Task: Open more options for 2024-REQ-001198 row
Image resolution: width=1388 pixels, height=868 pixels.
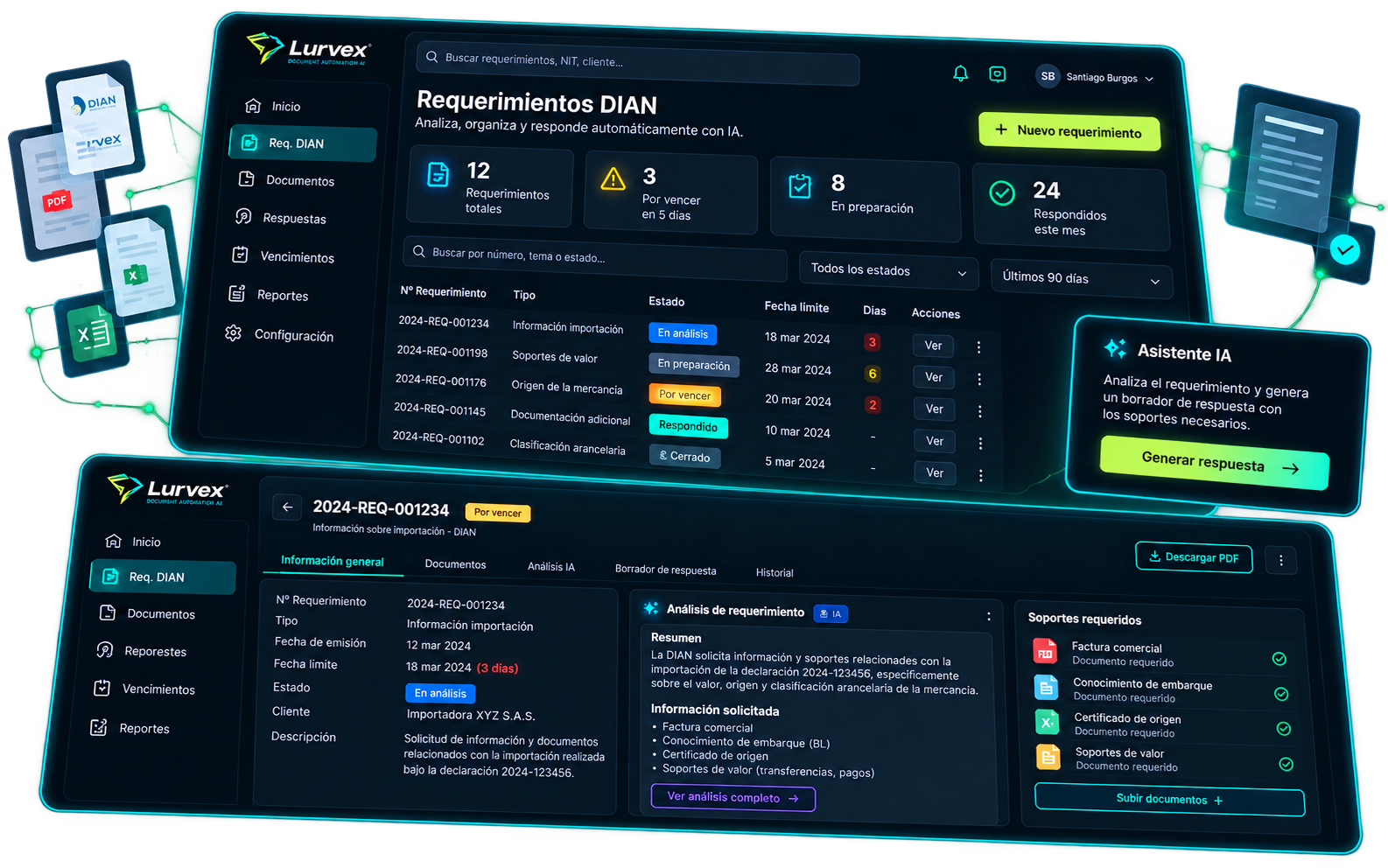Action: click(x=979, y=379)
